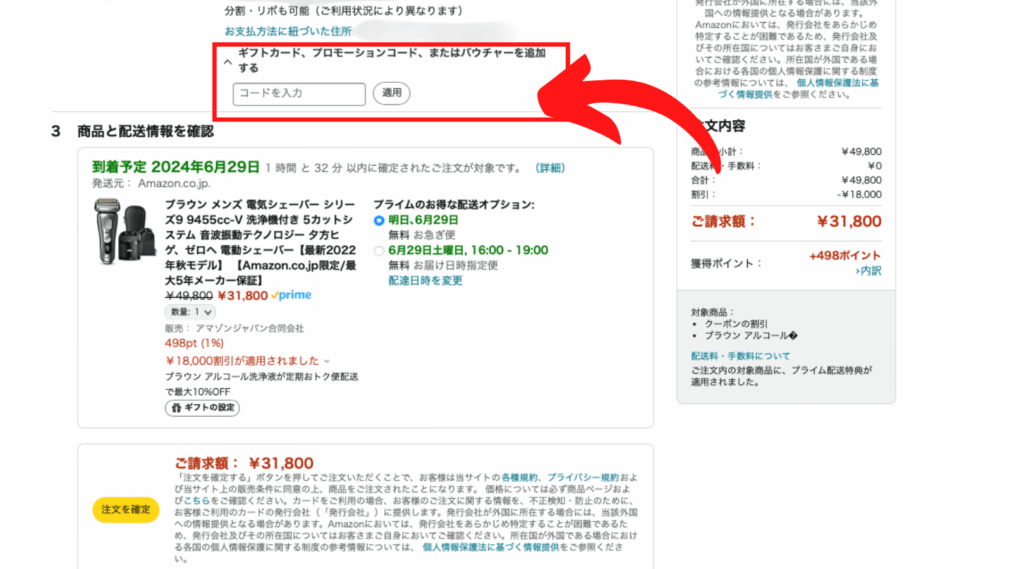
Task: Open the 各種規約 terms link
Action: click(519, 479)
